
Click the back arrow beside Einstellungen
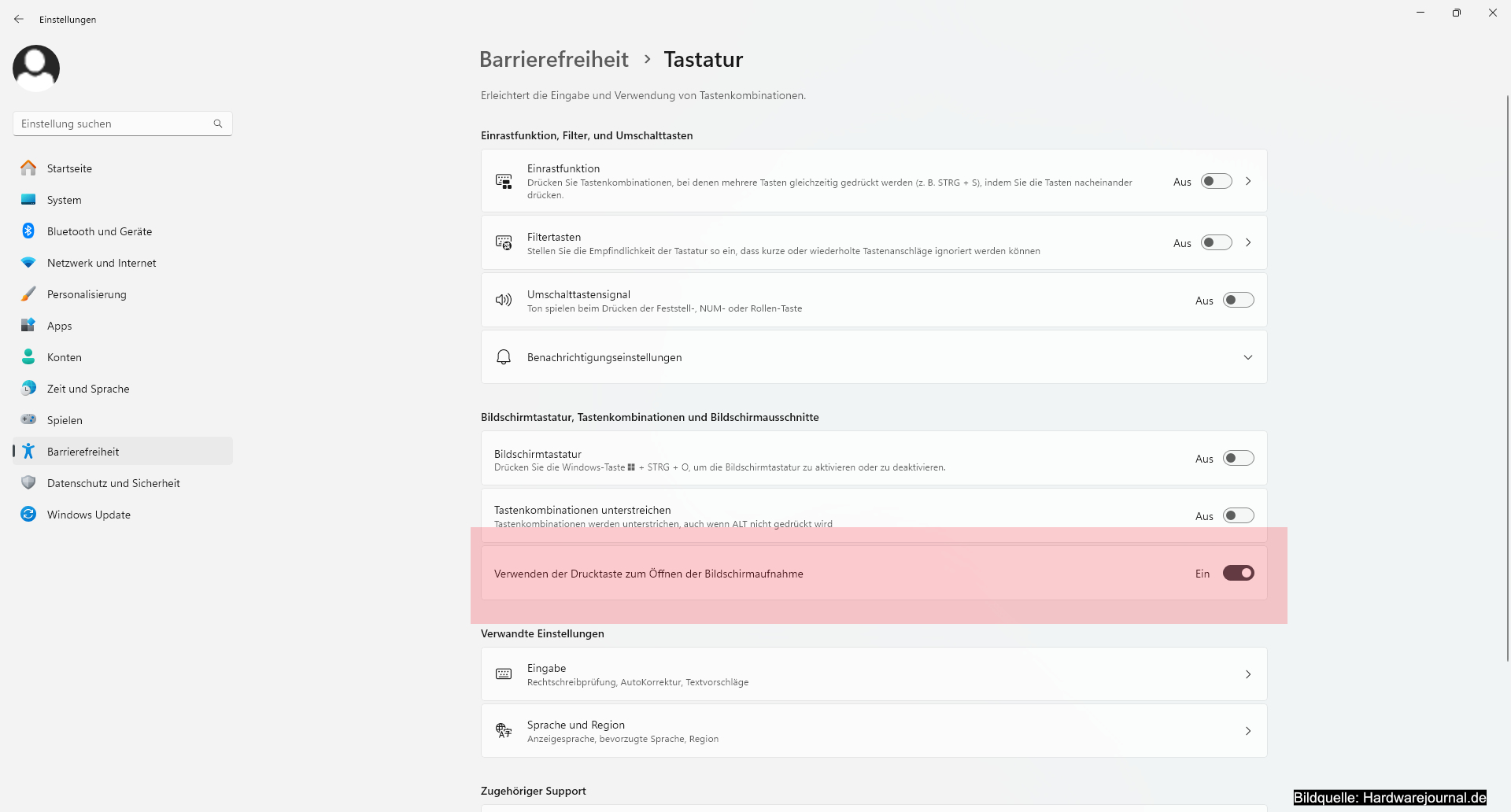[x=19, y=19]
